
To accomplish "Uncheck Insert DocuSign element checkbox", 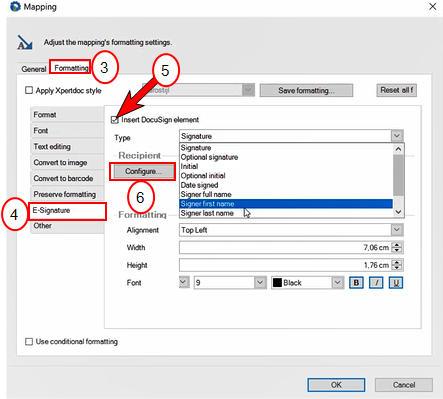I will pyautogui.click(x=115, y=120).
